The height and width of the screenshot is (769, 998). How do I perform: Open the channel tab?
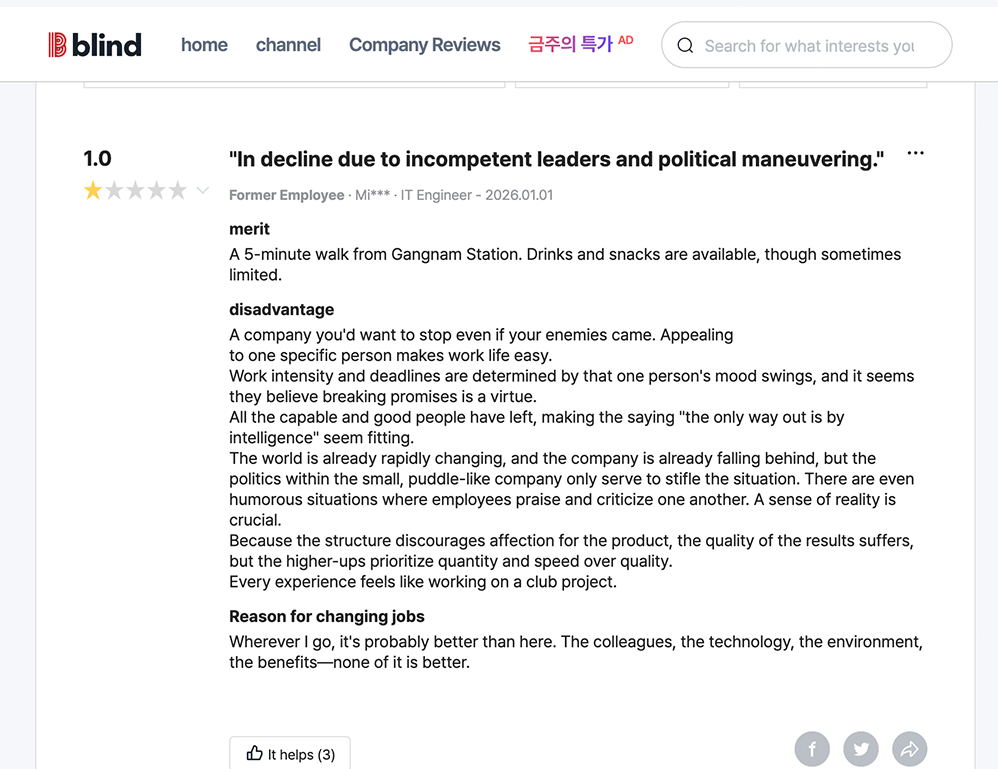click(x=288, y=45)
